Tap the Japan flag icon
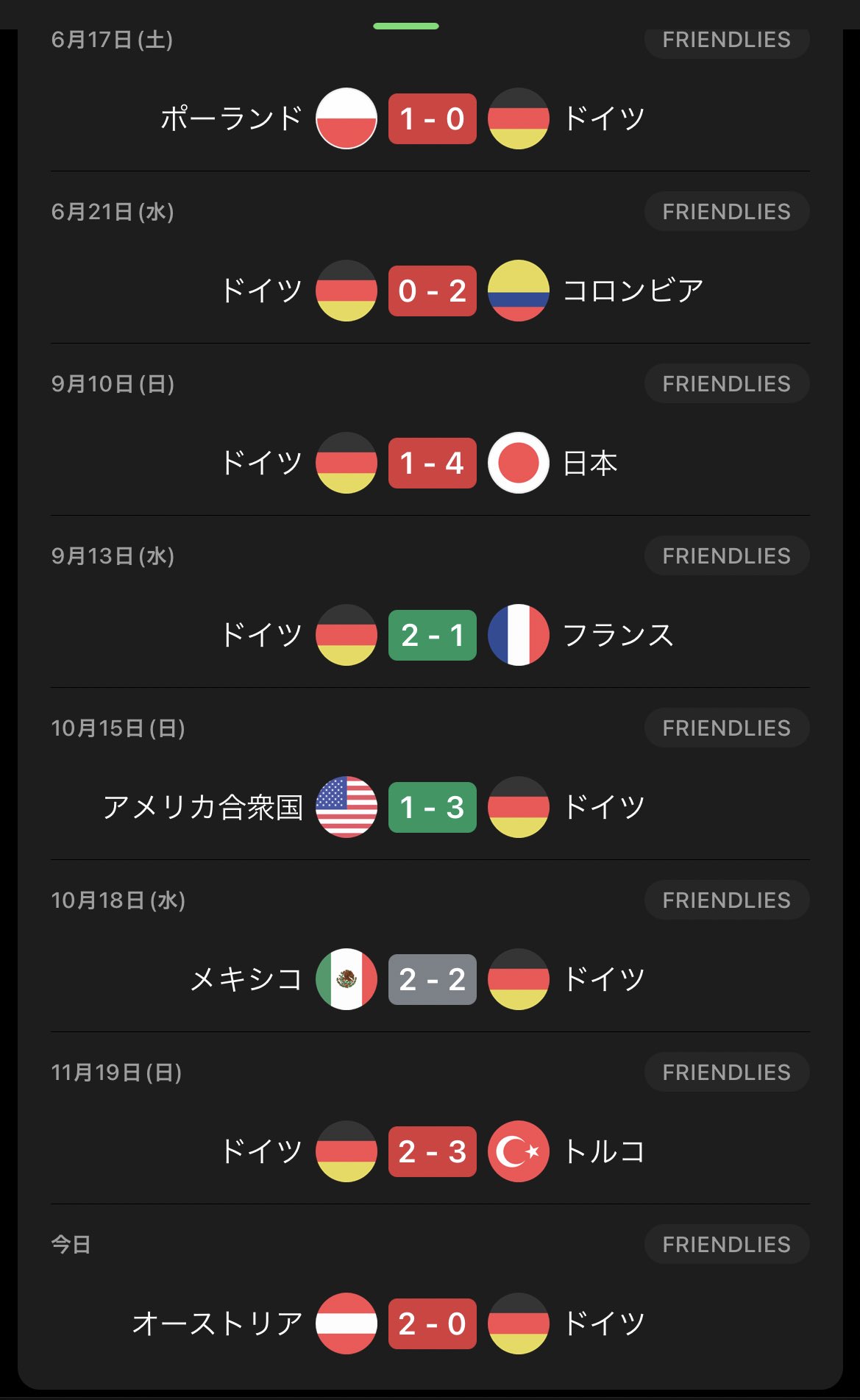This screenshot has width=860, height=1400. (x=519, y=463)
